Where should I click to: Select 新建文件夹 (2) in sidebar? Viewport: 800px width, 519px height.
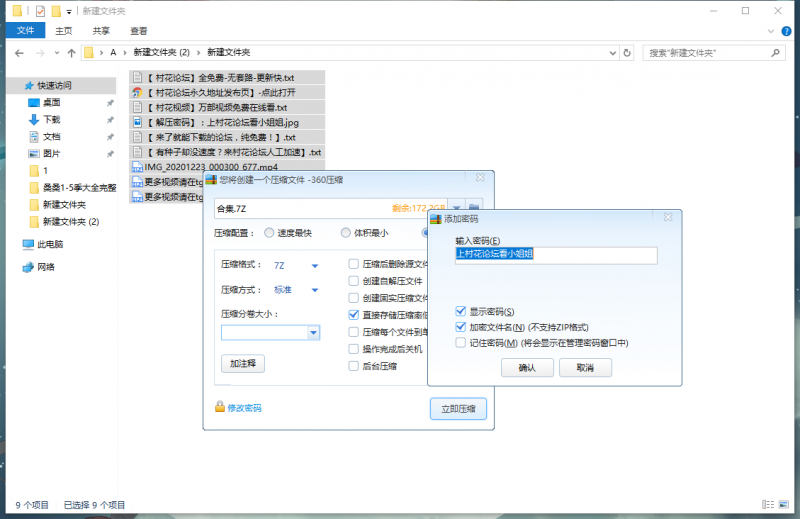71,221
